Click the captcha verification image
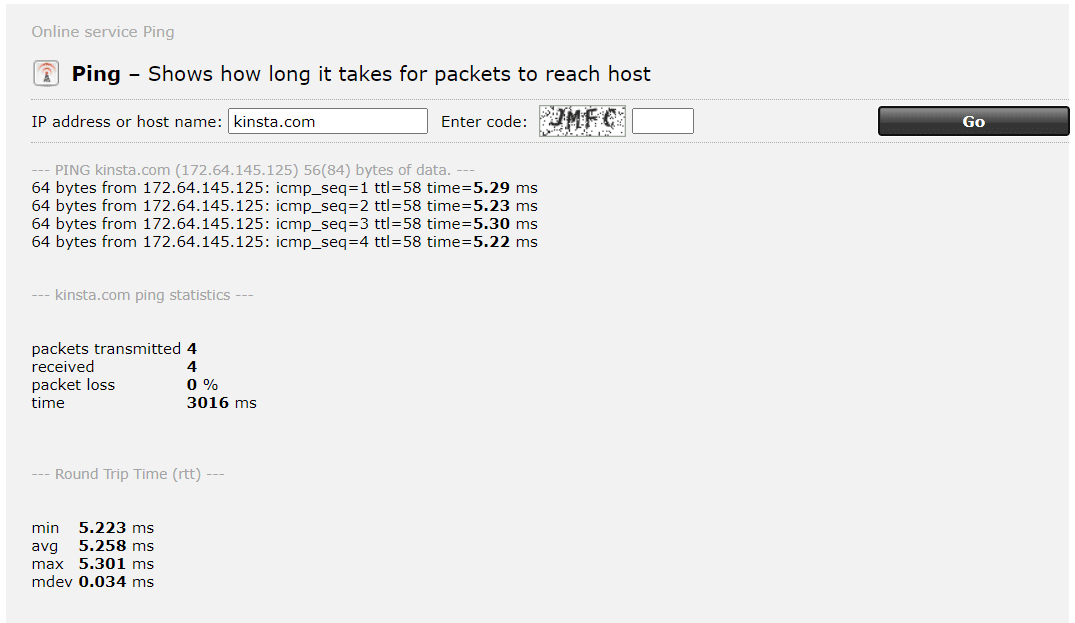This screenshot has height=623, width=1075. click(582, 120)
